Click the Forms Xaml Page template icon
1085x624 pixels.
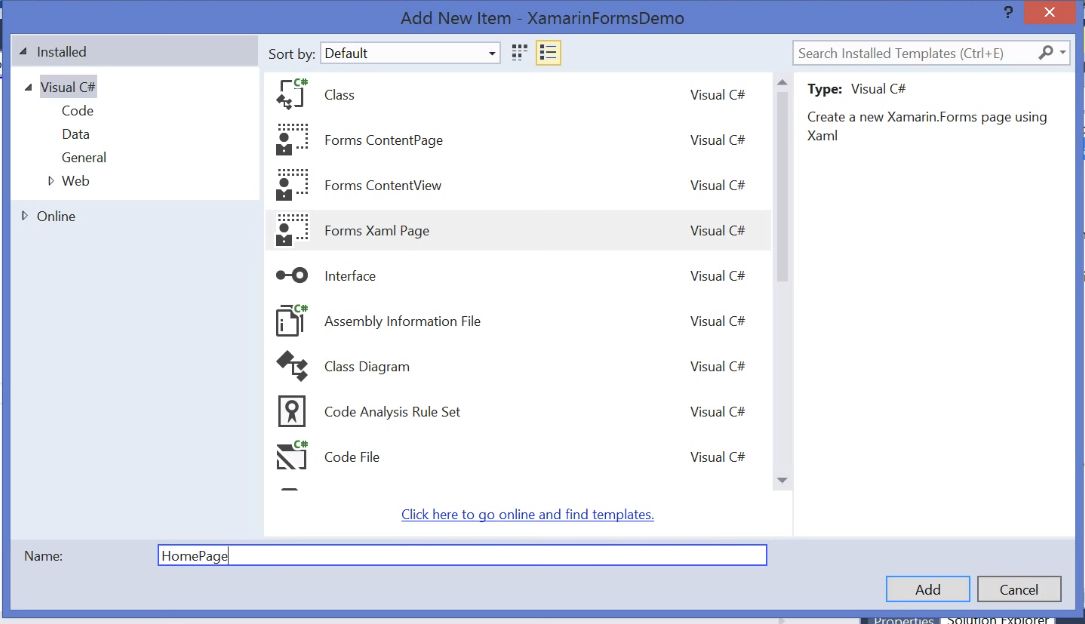tap(291, 230)
